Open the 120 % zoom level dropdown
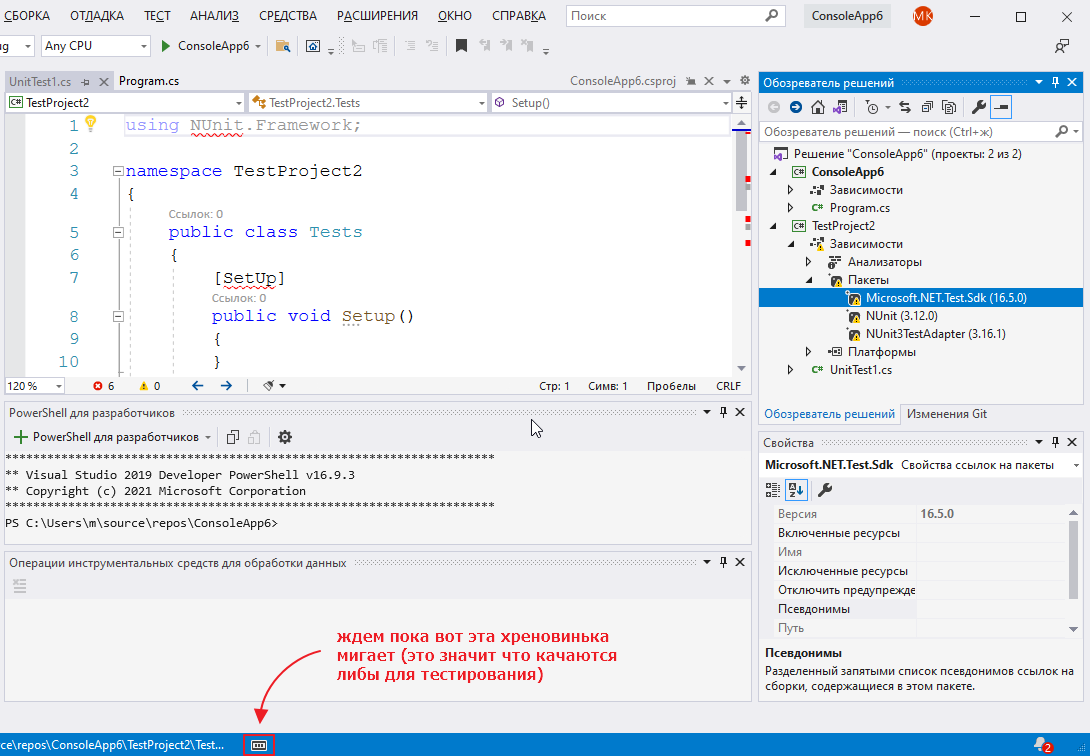Screen dimensions: 1090x756 coord(58,386)
